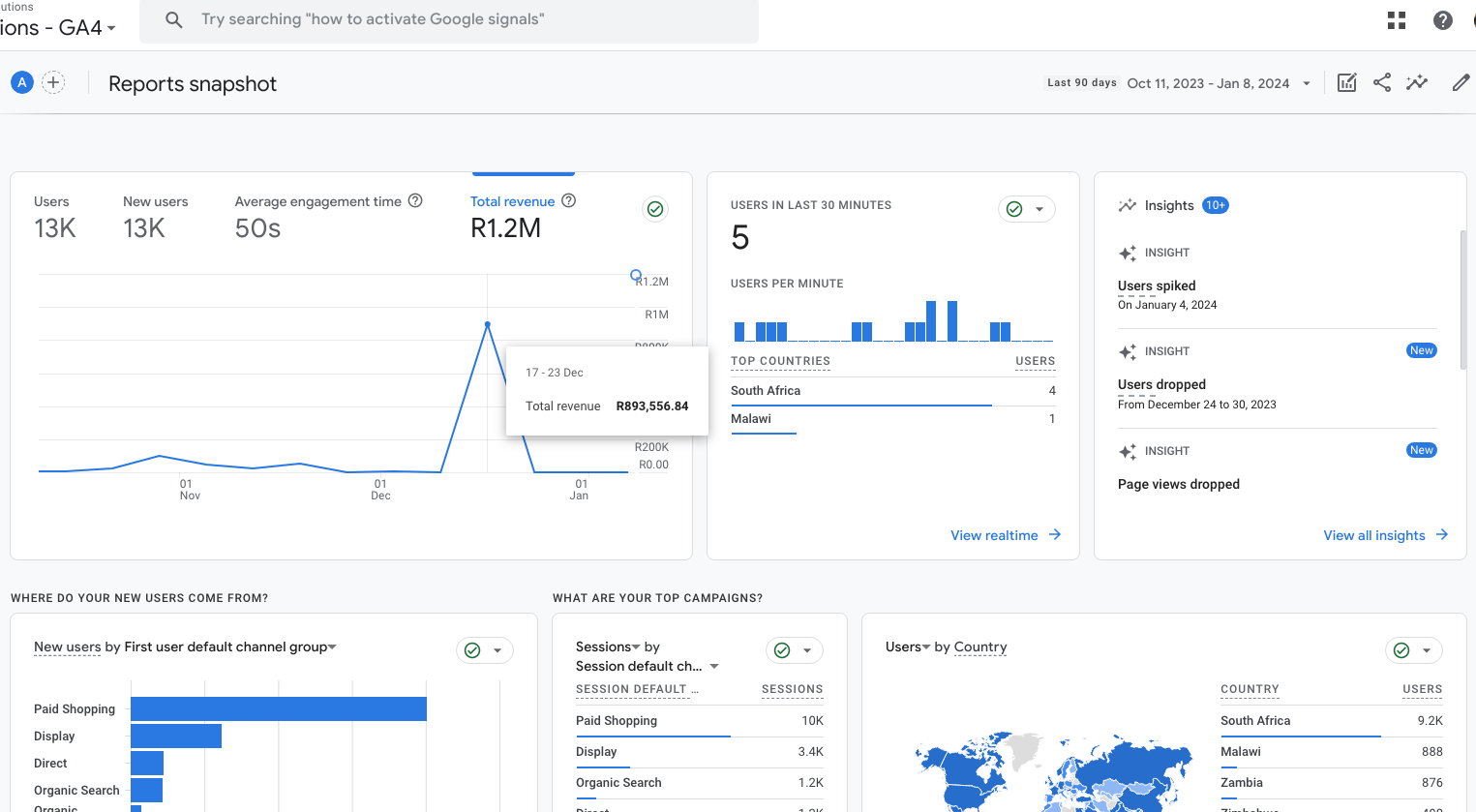This screenshot has width=1476, height=812.
Task: Click the chart magnifier at R1.2M axis
Action: [636, 276]
